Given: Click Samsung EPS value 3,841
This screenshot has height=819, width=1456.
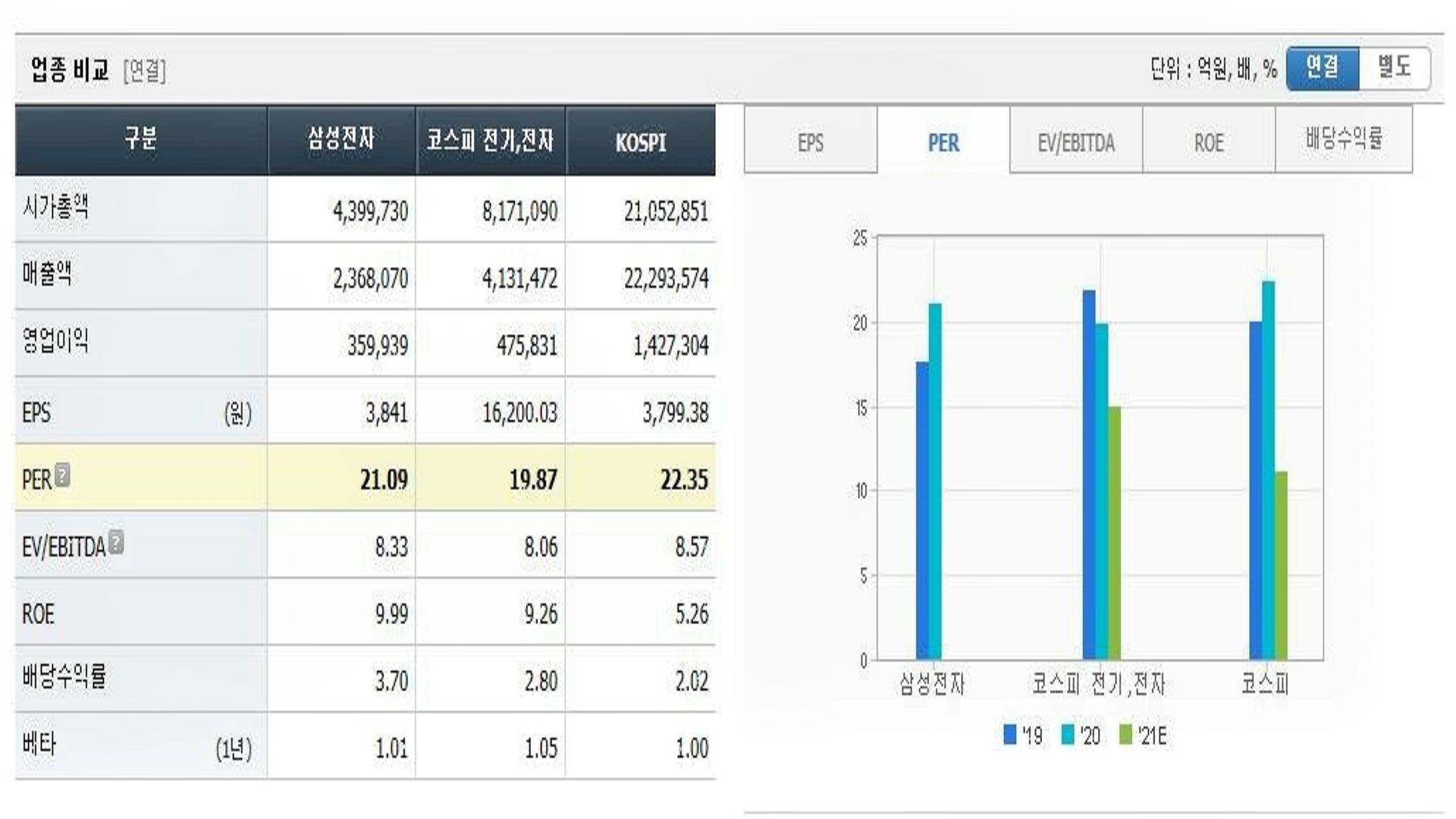Looking at the screenshot, I should [387, 413].
